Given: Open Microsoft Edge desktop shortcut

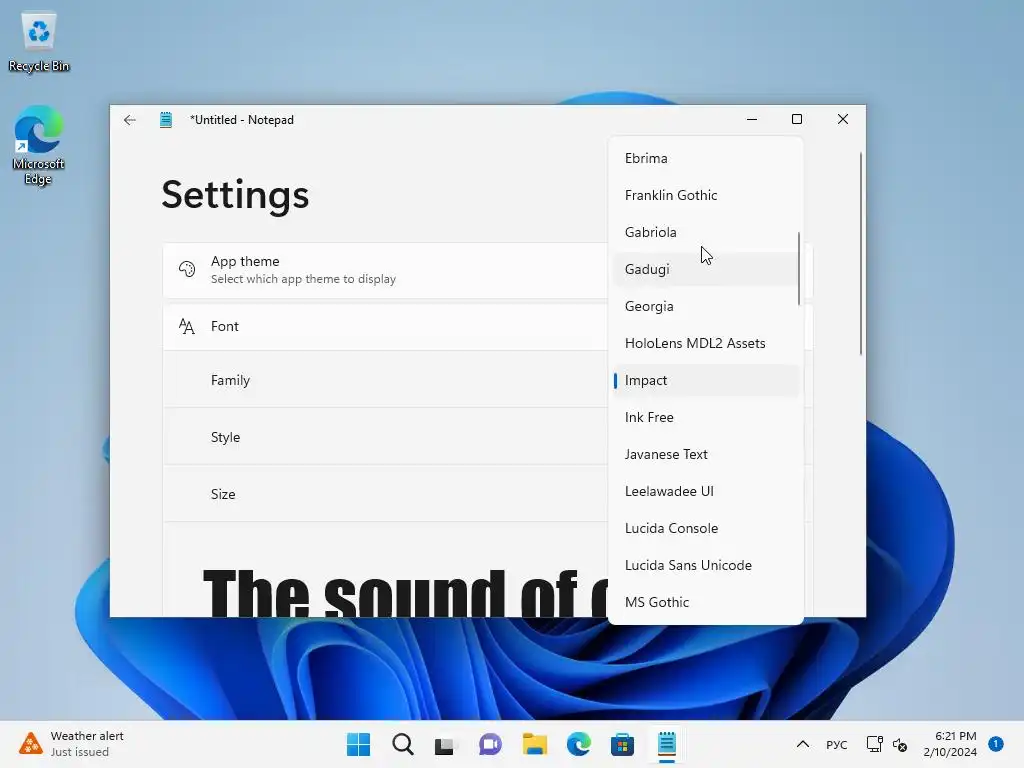Looking at the screenshot, I should tap(39, 145).
